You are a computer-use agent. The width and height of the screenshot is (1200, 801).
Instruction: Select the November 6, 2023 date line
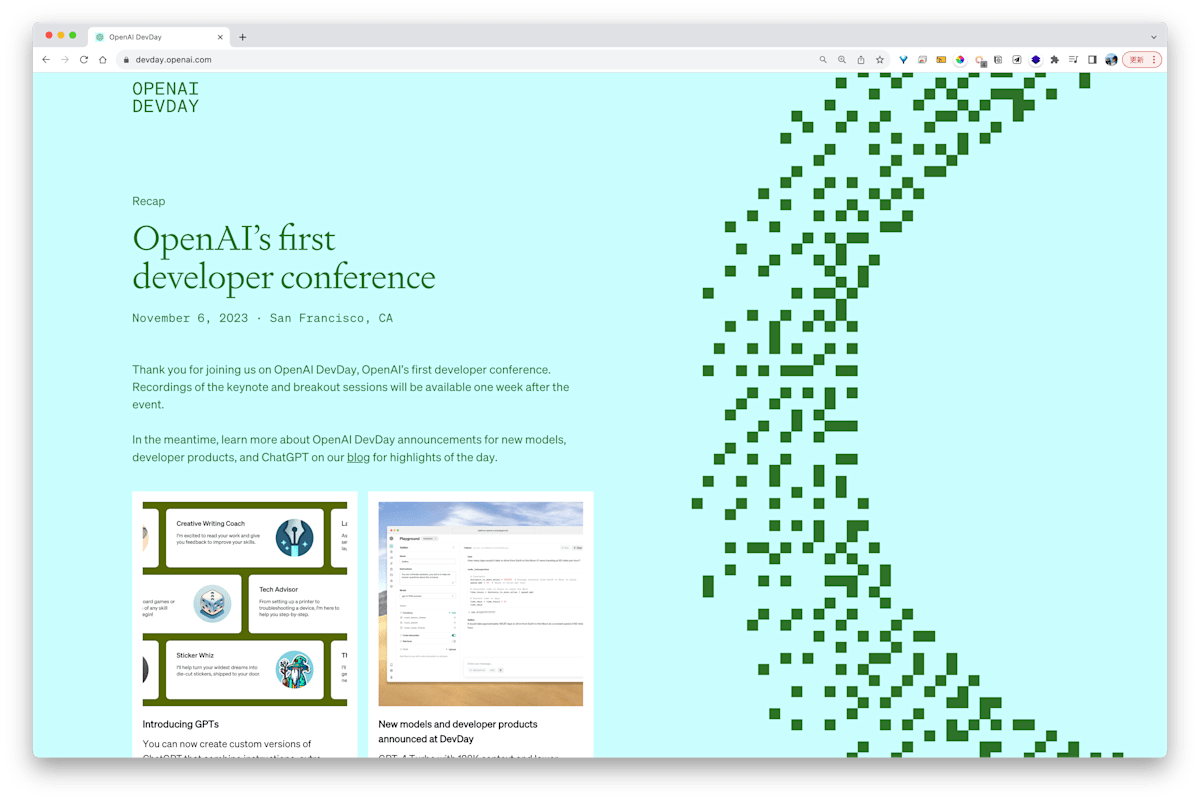coord(262,318)
